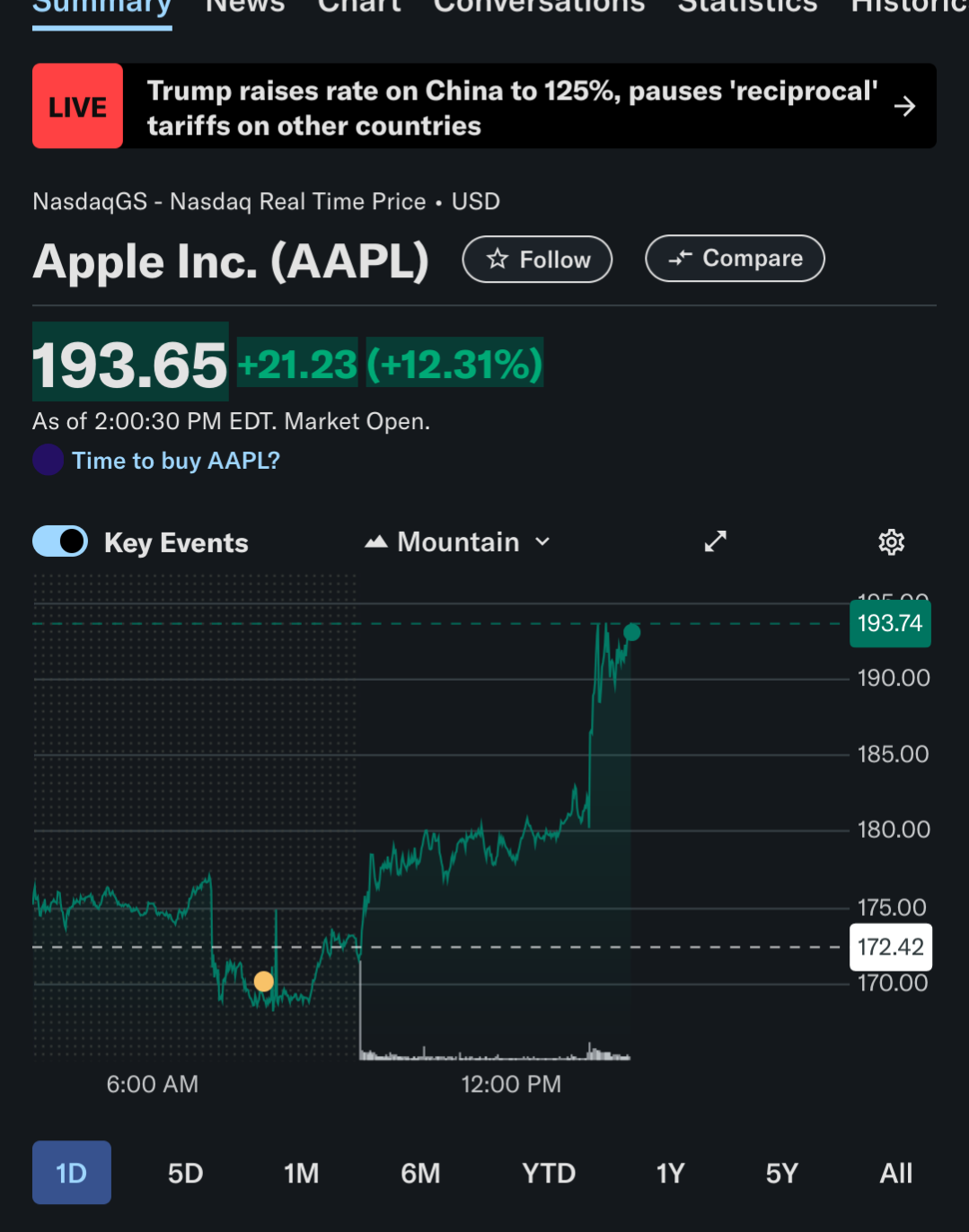The width and height of the screenshot is (969, 1232).
Task: View the All time range
Action: tap(895, 1173)
